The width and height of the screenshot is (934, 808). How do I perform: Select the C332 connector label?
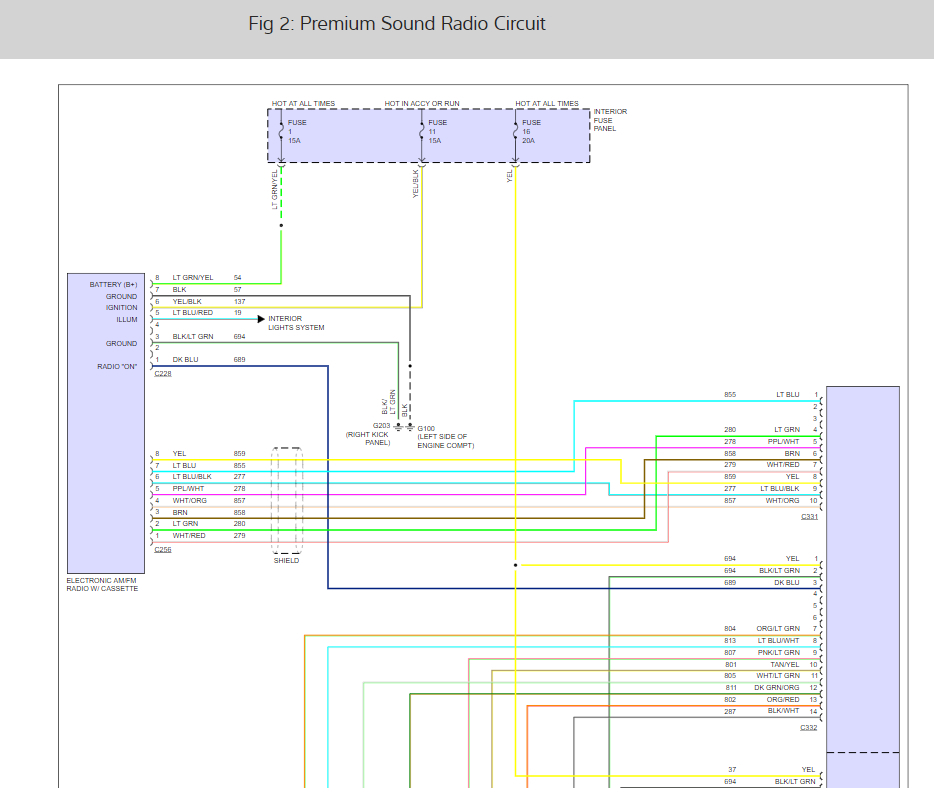pyautogui.click(x=809, y=727)
